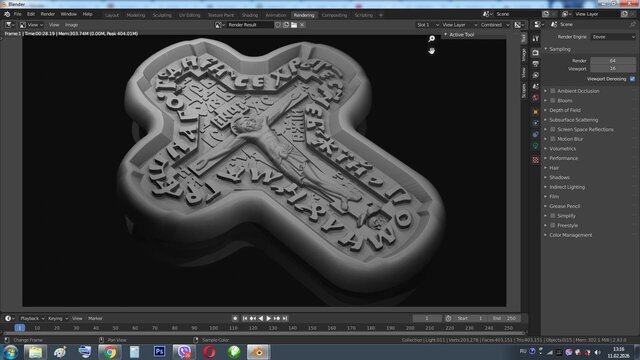Toggle the Viewport Denoising checkbox
640x360 pixels.
632,79
